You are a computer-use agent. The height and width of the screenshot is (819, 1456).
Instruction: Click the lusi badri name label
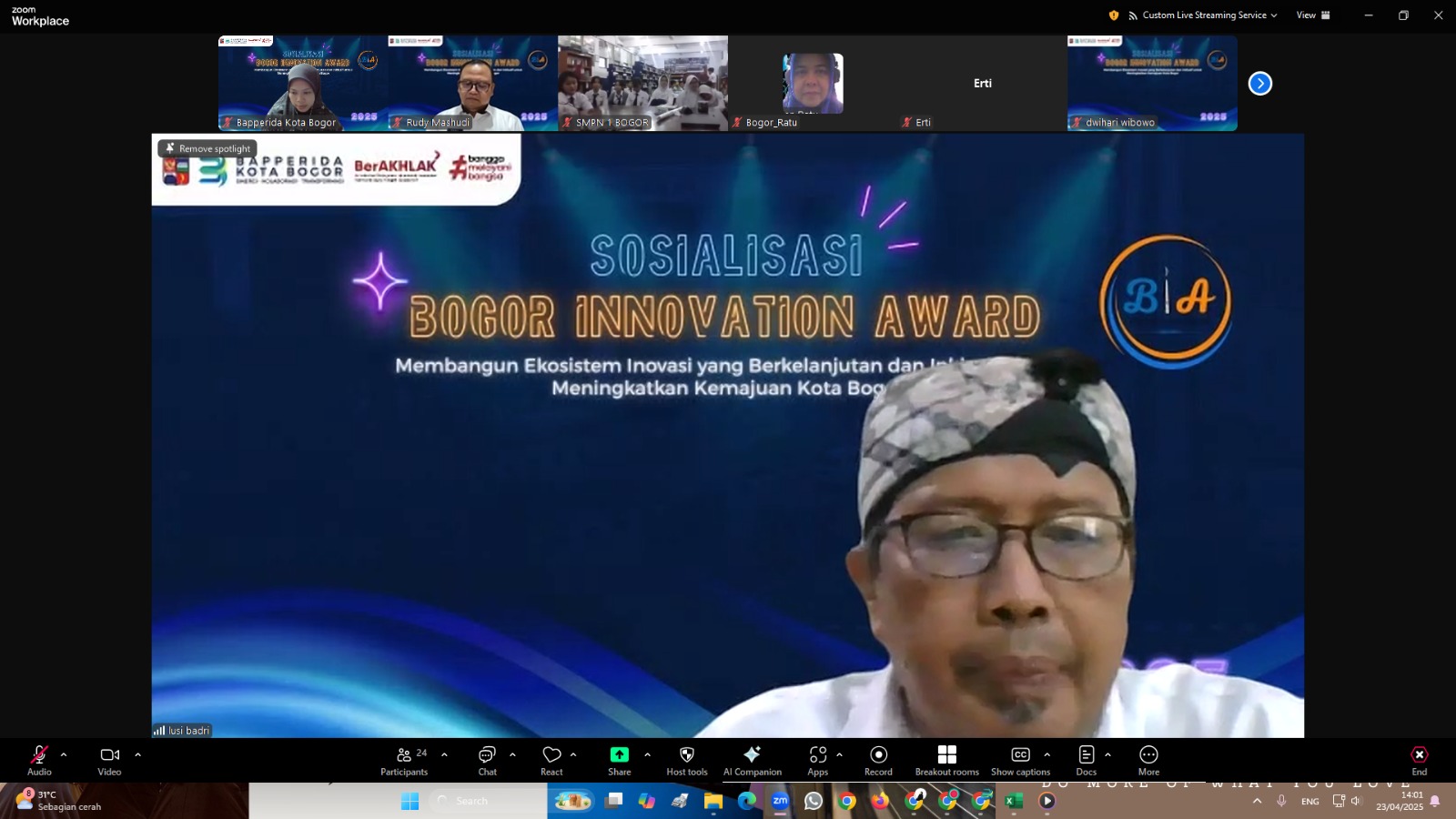point(182,730)
